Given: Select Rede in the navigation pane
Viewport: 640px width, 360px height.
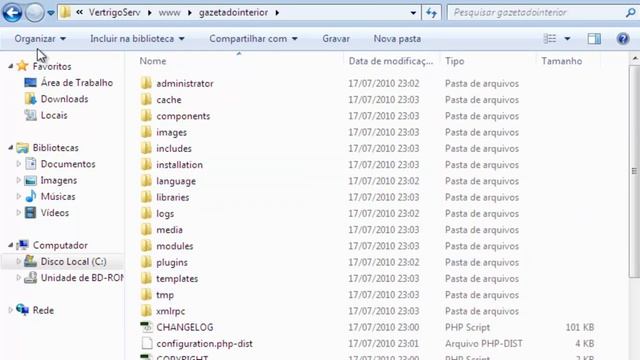Looking at the screenshot, I should (x=43, y=311).
